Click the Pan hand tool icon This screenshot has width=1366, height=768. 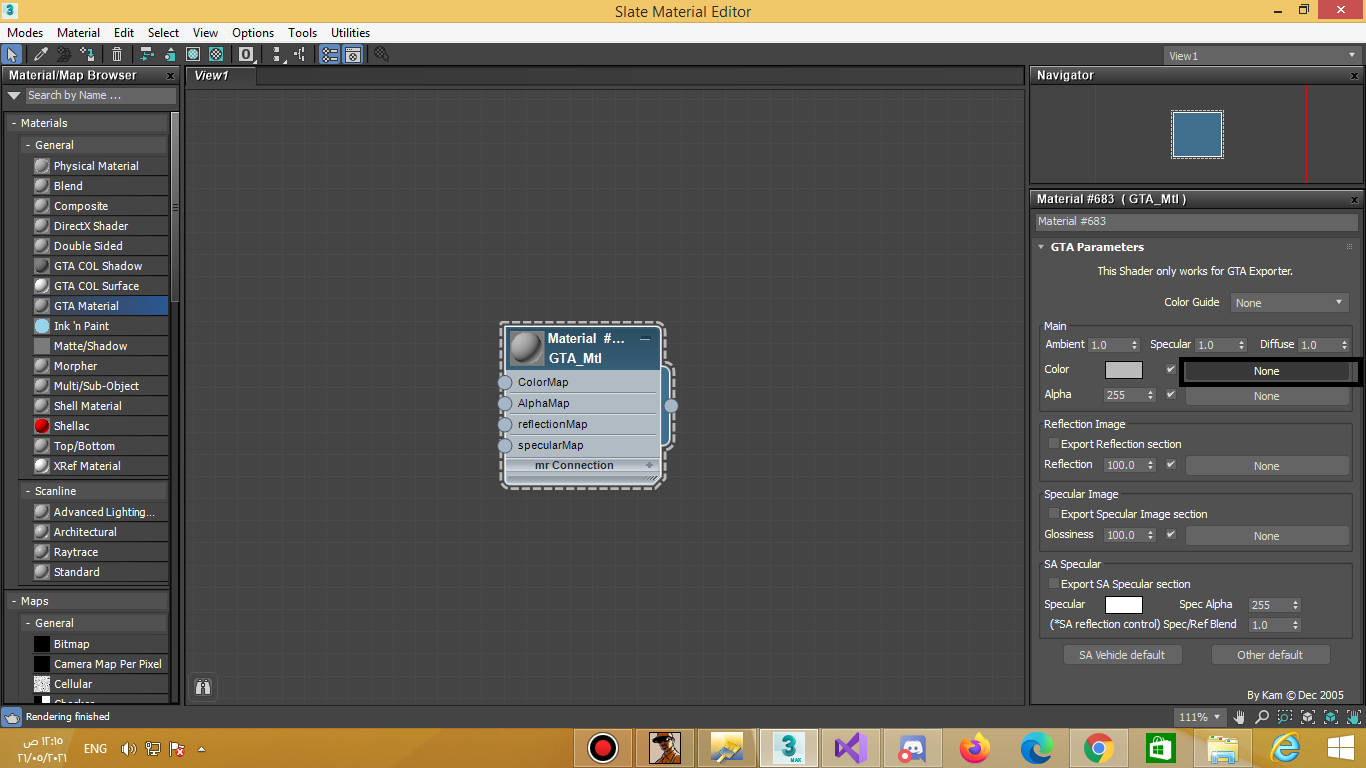[x=1240, y=717]
